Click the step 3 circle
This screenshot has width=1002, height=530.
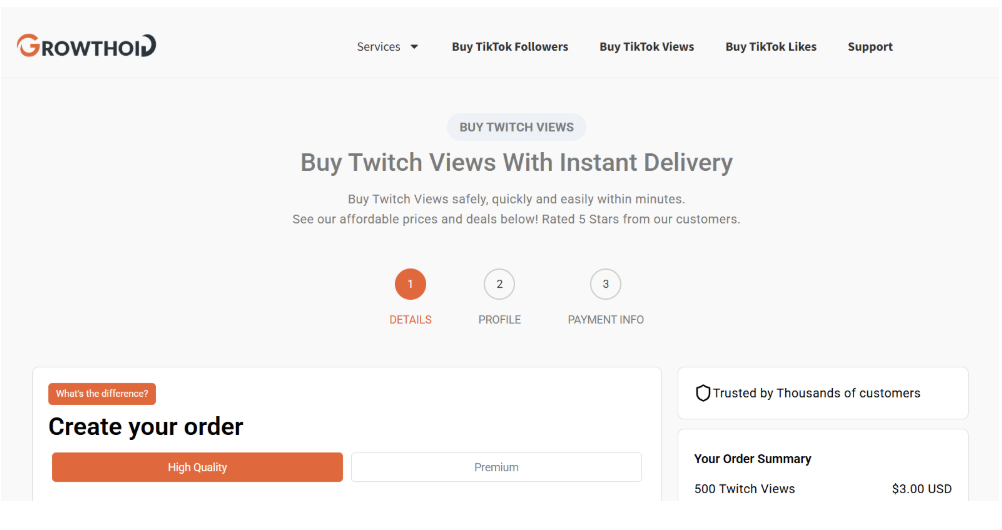pyautogui.click(x=605, y=284)
